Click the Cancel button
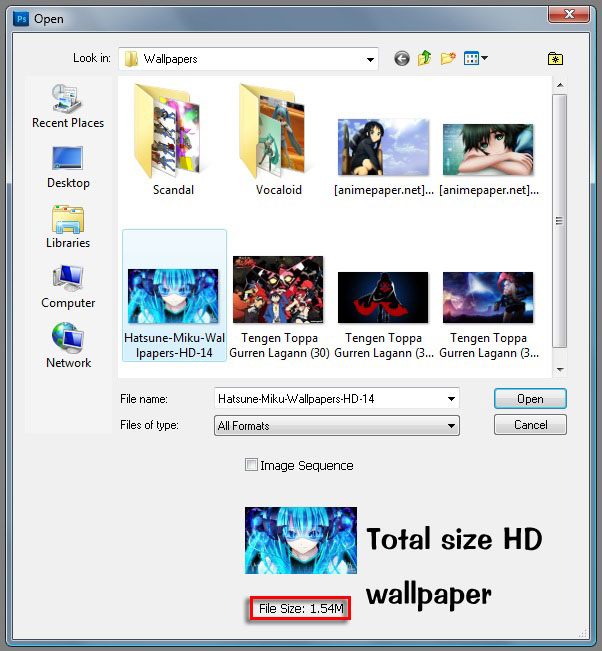Screen dimensions: 602x651 click(530, 425)
